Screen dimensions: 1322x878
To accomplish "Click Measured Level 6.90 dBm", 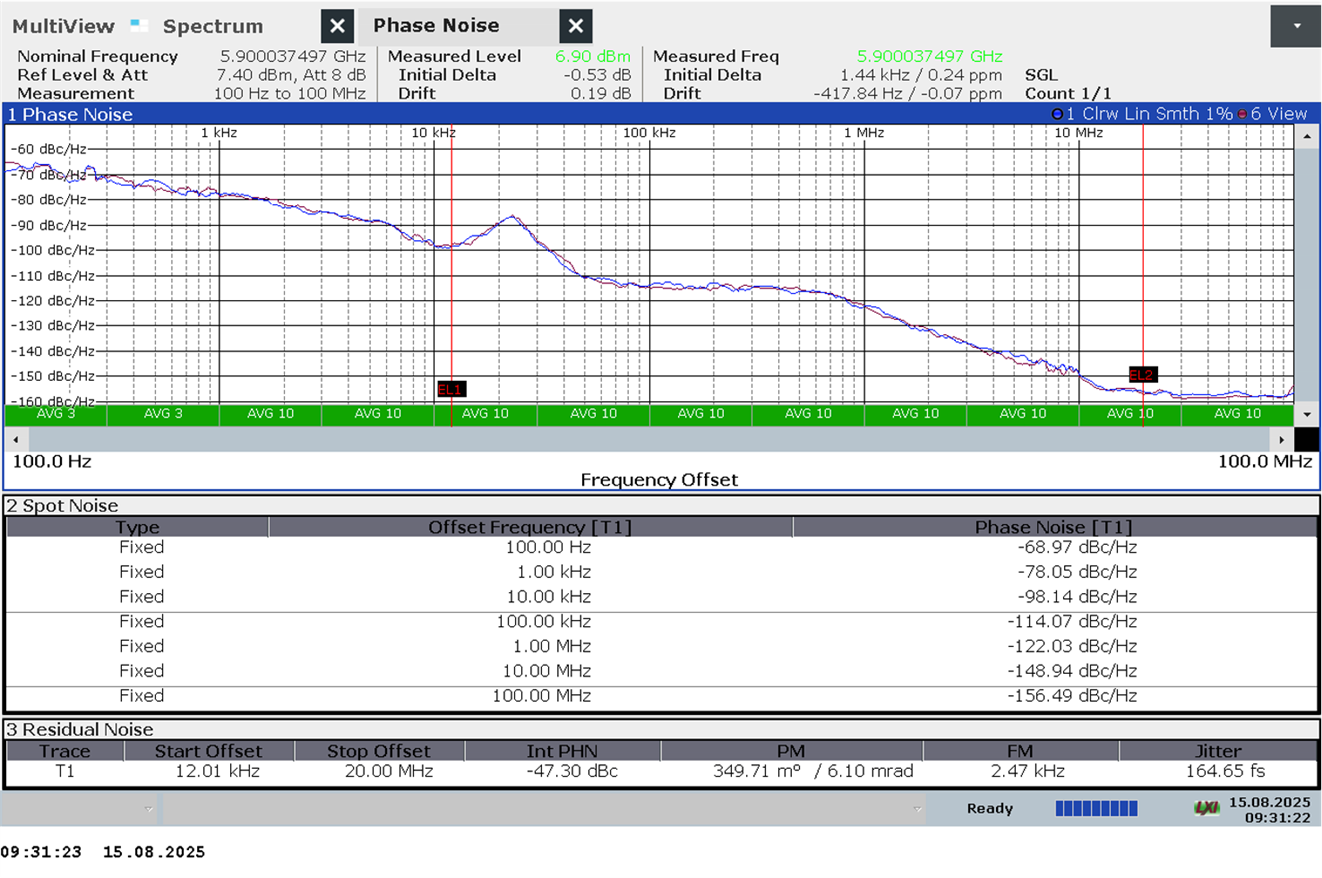I will 592,57.
